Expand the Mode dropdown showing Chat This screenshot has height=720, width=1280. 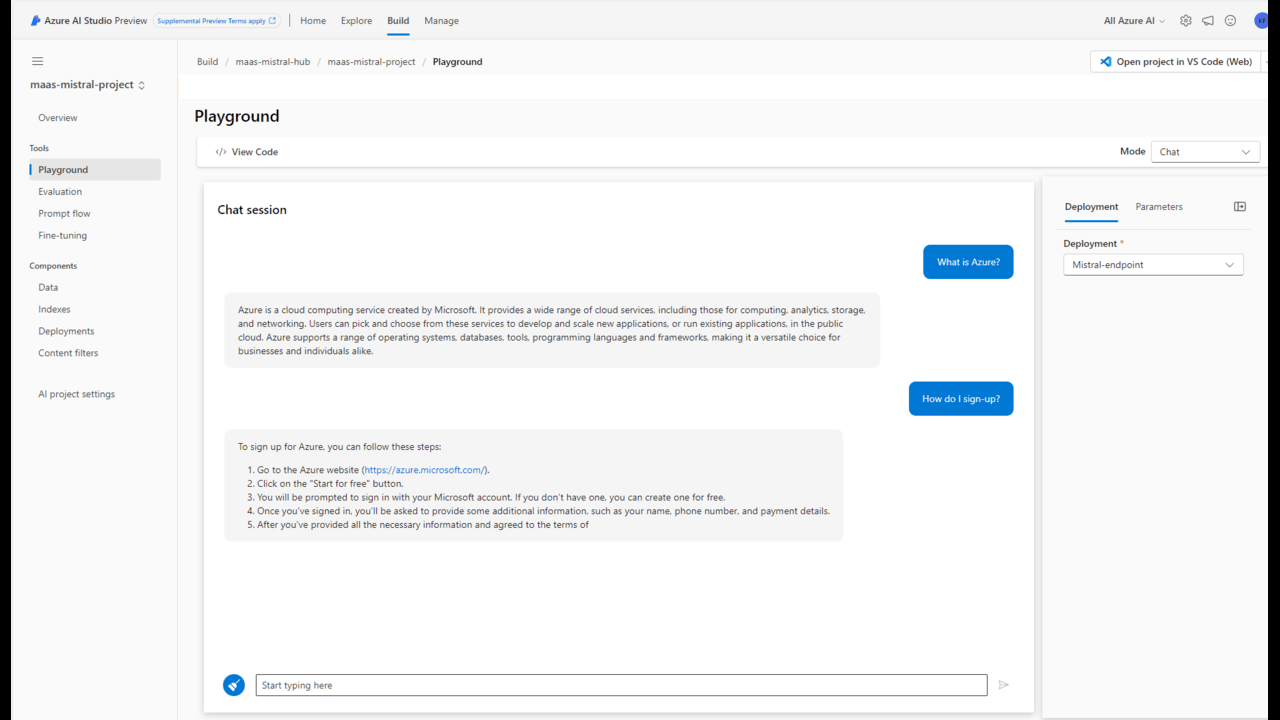1205,152
